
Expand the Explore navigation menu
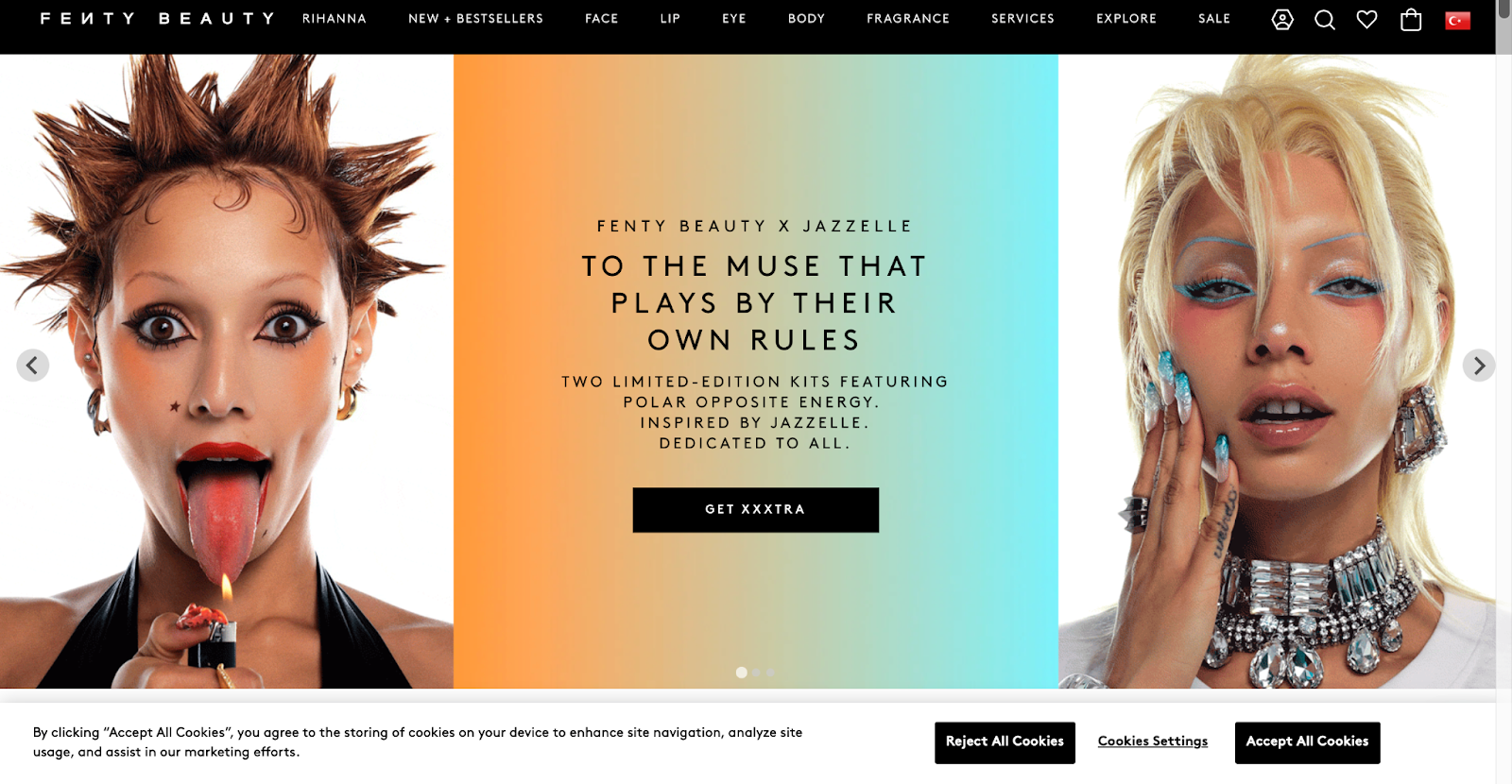pos(1126,18)
